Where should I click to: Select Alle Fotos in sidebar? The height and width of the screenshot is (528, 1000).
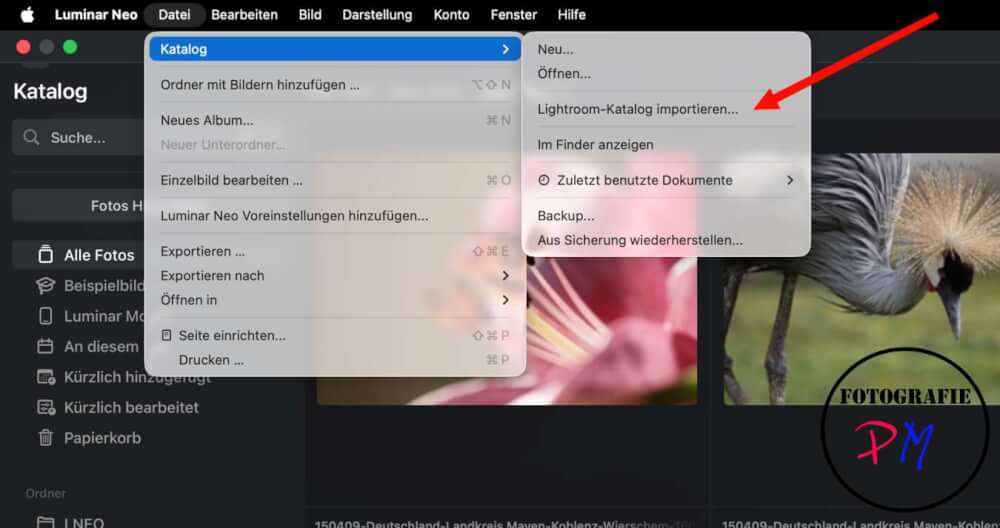click(x=80, y=256)
